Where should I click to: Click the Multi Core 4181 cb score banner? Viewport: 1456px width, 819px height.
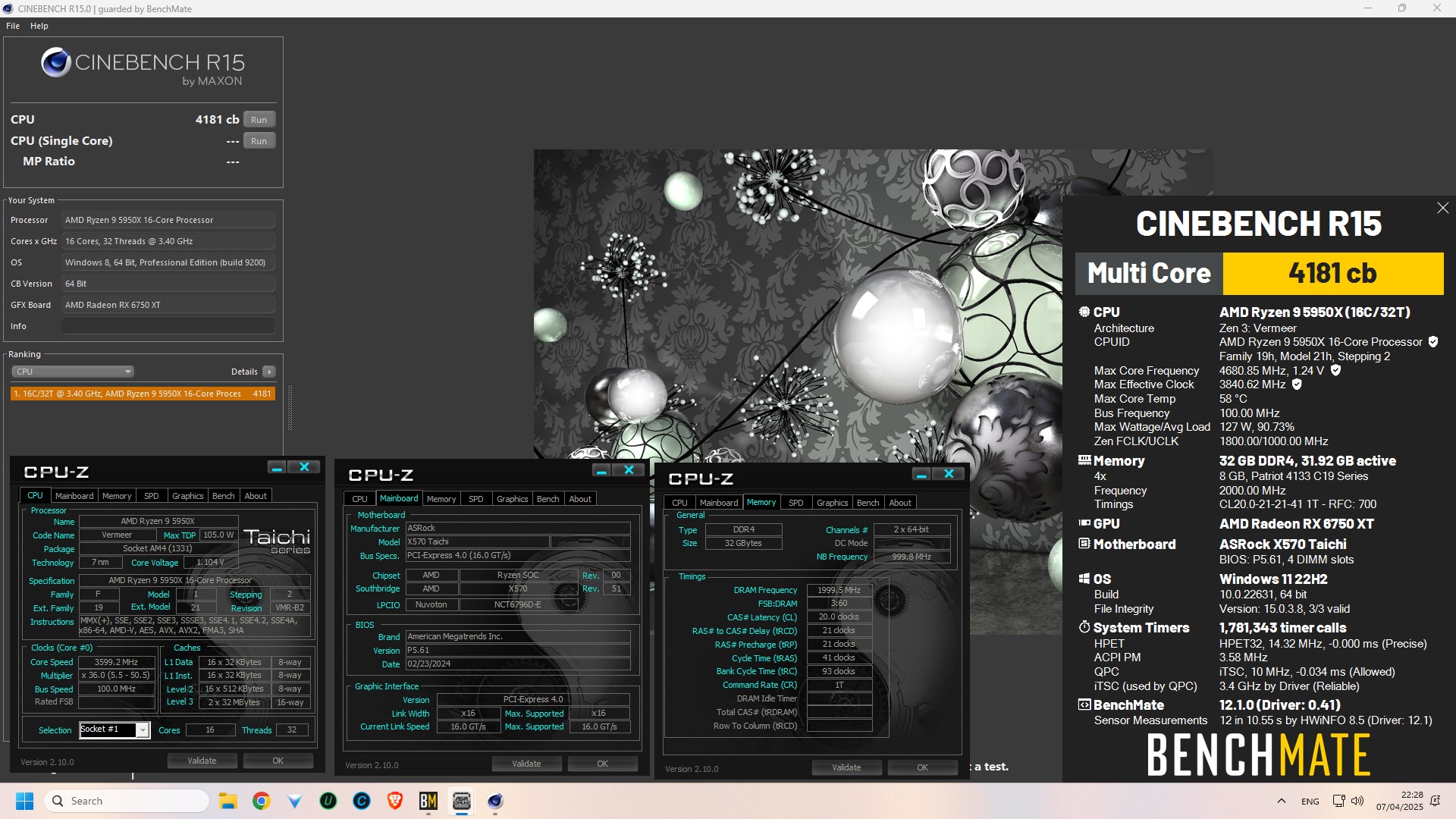1259,273
